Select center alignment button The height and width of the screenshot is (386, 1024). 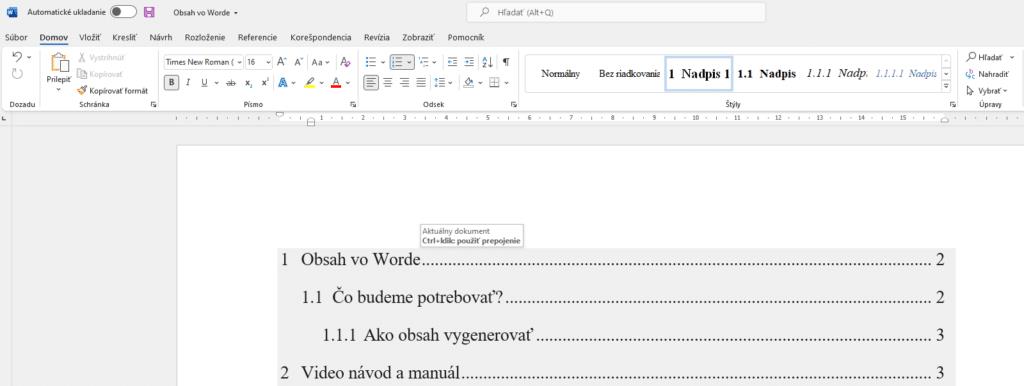(388, 83)
